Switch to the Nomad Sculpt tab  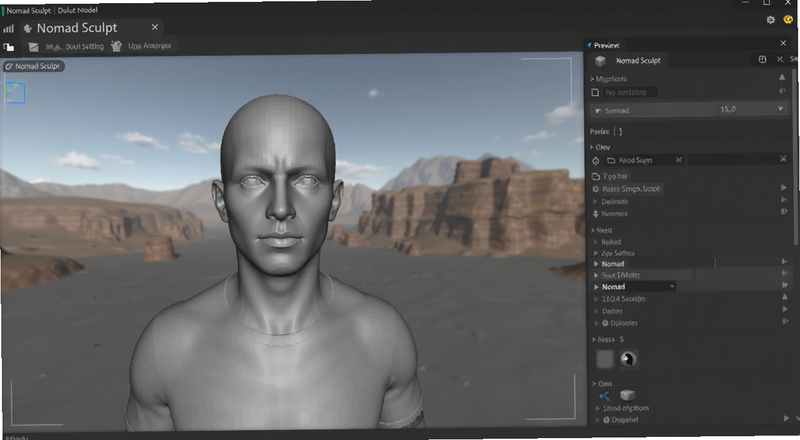pyautogui.click(x=77, y=28)
